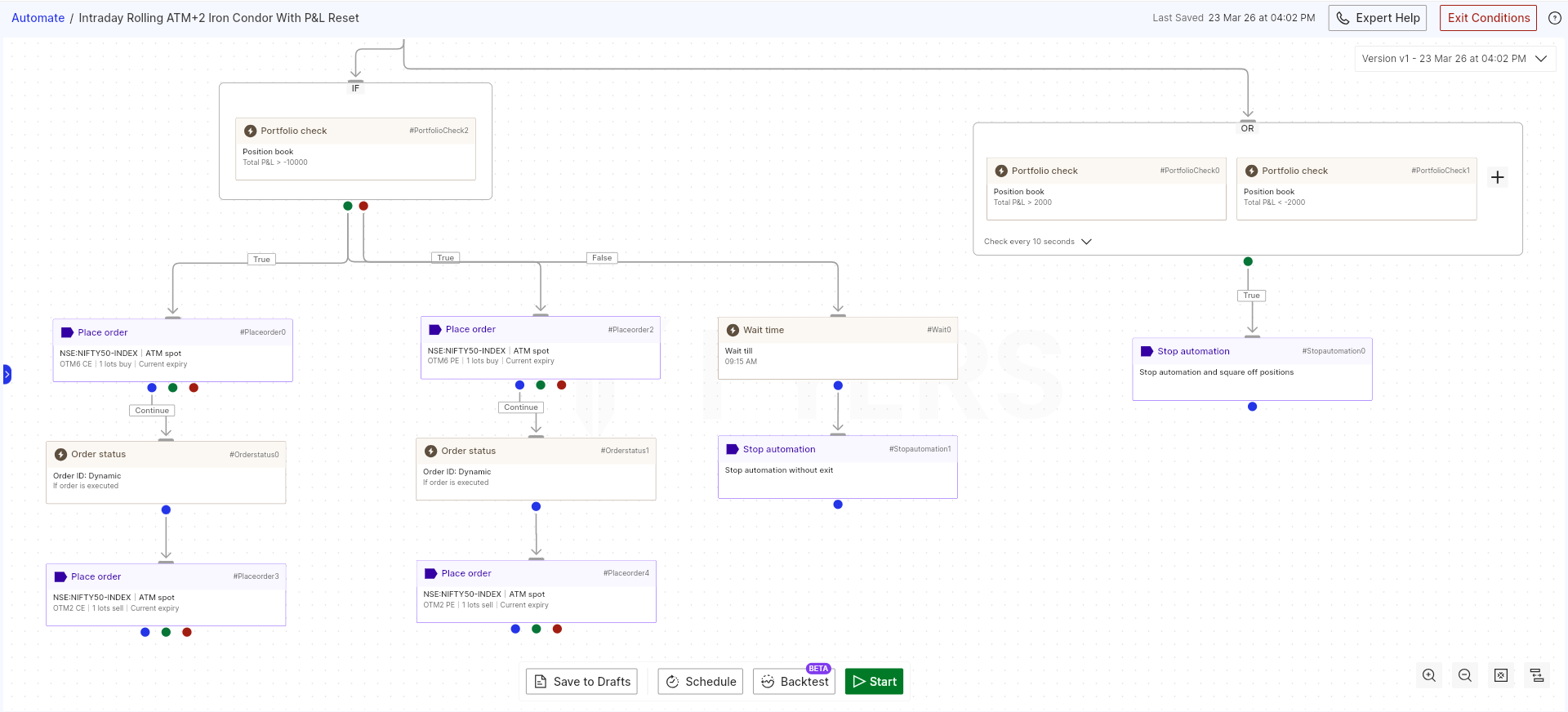The image size is (1568, 712).
Task: Click the auto-arrange layout icon
Action: pyautogui.click(x=1537, y=675)
